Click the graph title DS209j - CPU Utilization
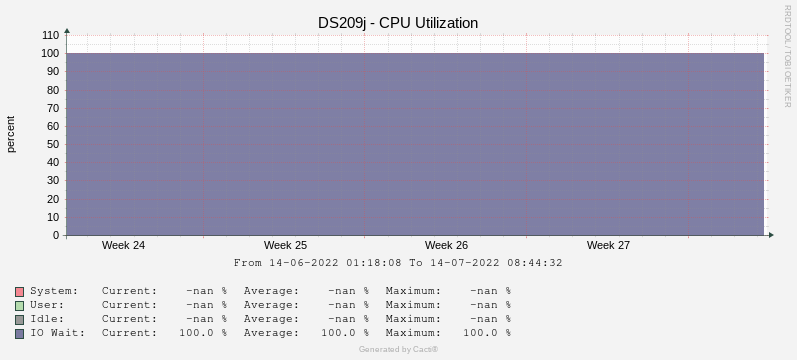 pyautogui.click(x=398, y=23)
